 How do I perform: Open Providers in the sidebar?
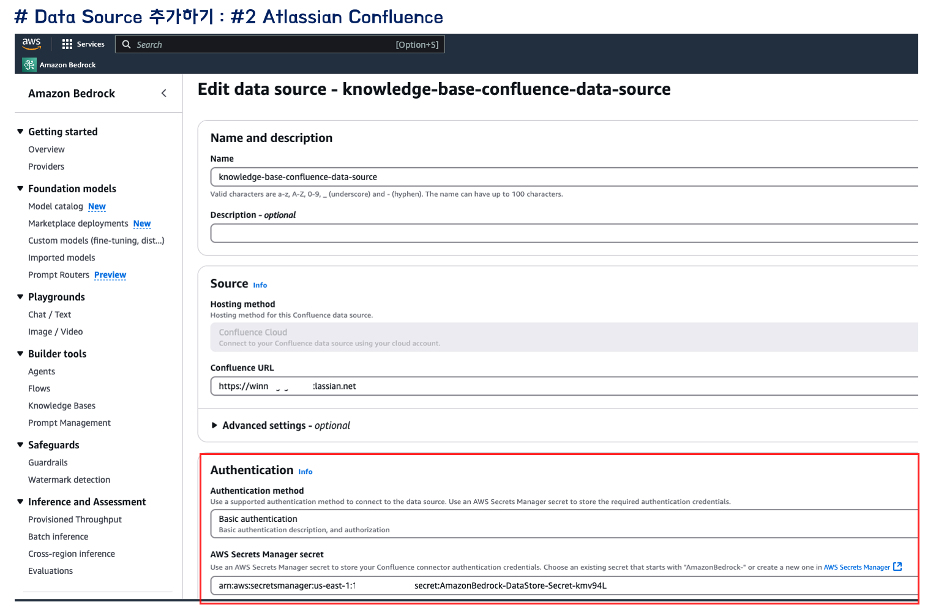[x=46, y=167]
